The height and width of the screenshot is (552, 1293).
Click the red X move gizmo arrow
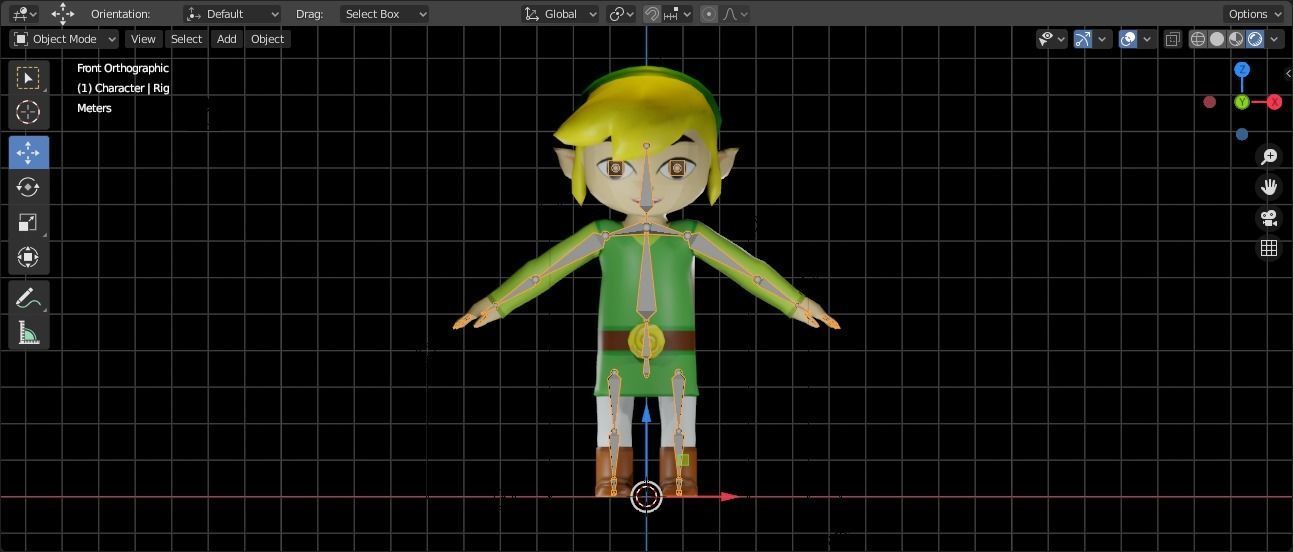(x=730, y=496)
